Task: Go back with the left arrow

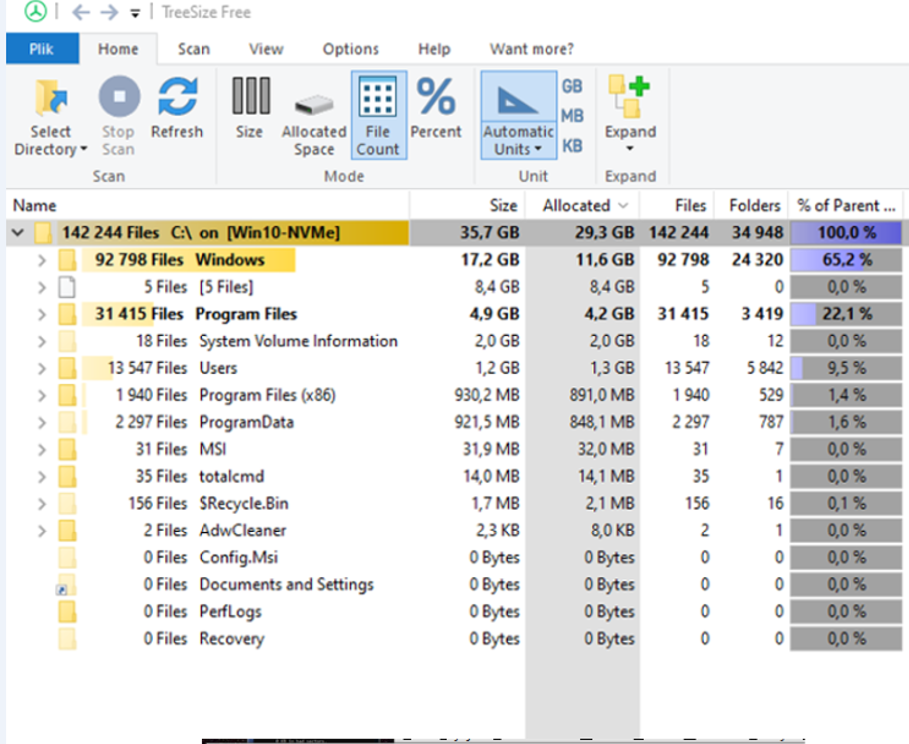Action: [81, 12]
